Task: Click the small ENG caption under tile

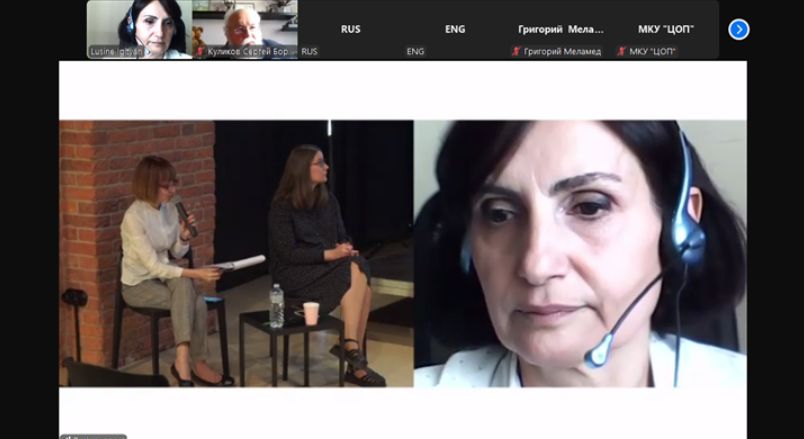Action: coord(415,51)
